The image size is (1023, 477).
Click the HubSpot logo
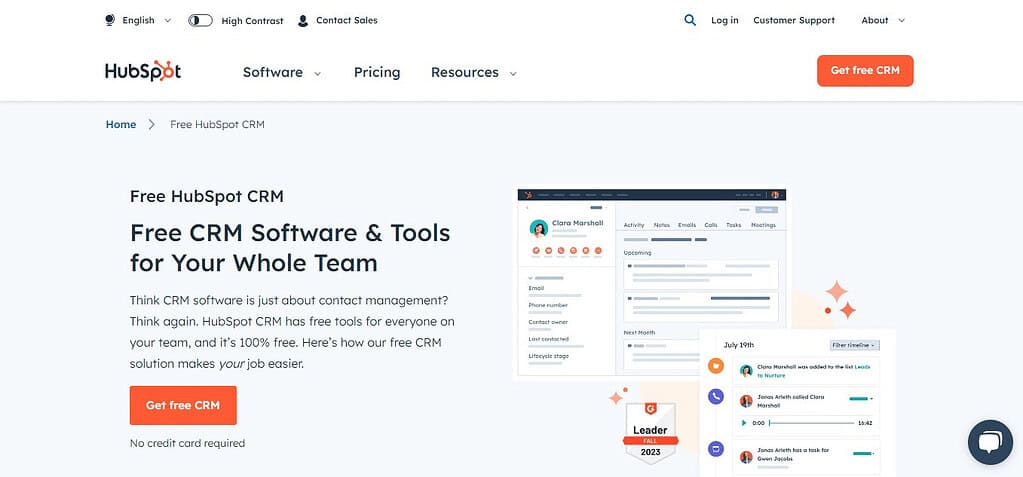tap(143, 71)
